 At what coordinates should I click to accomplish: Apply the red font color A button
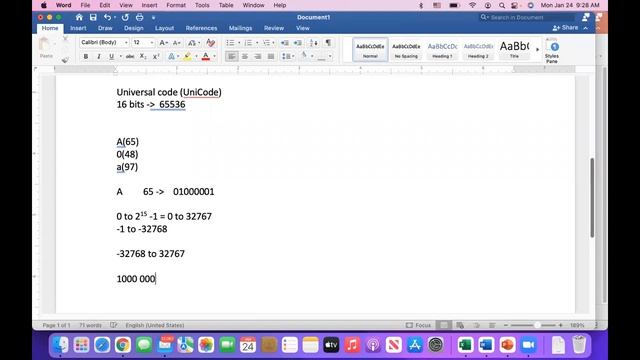tap(206, 57)
